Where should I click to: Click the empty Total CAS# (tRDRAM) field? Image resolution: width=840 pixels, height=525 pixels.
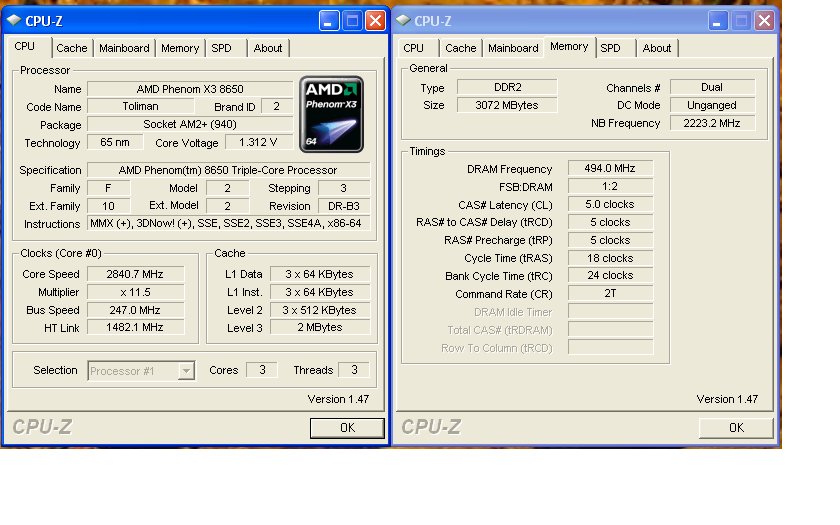(x=610, y=329)
